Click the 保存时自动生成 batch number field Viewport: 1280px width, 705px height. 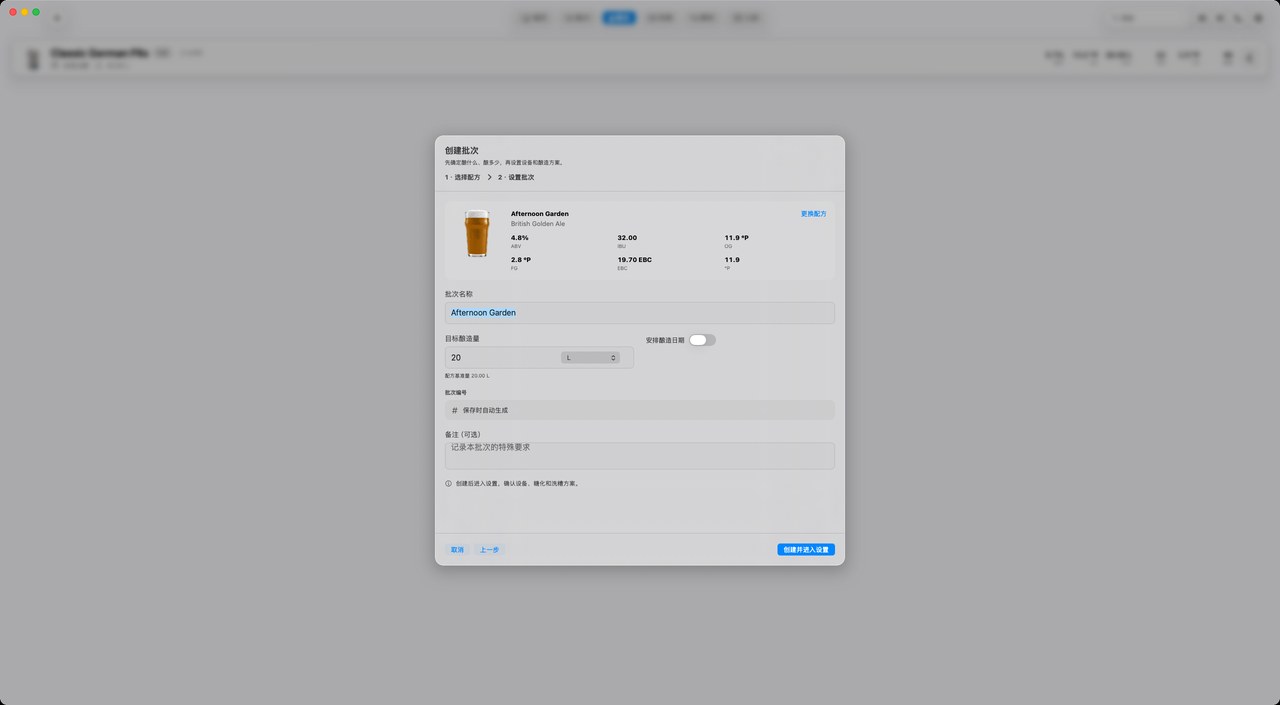(640, 410)
